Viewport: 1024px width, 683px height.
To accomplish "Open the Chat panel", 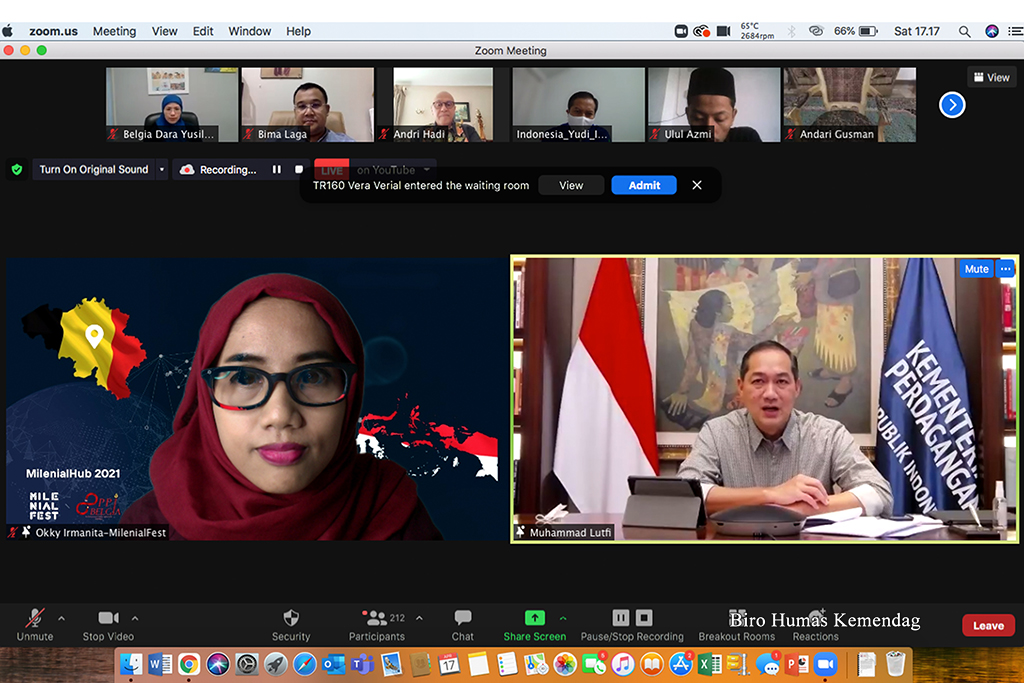I will coord(462,626).
